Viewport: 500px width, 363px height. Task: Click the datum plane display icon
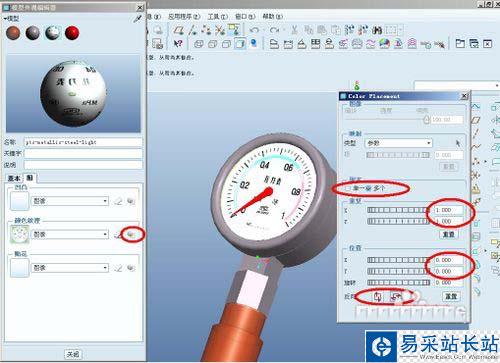pos(179,30)
